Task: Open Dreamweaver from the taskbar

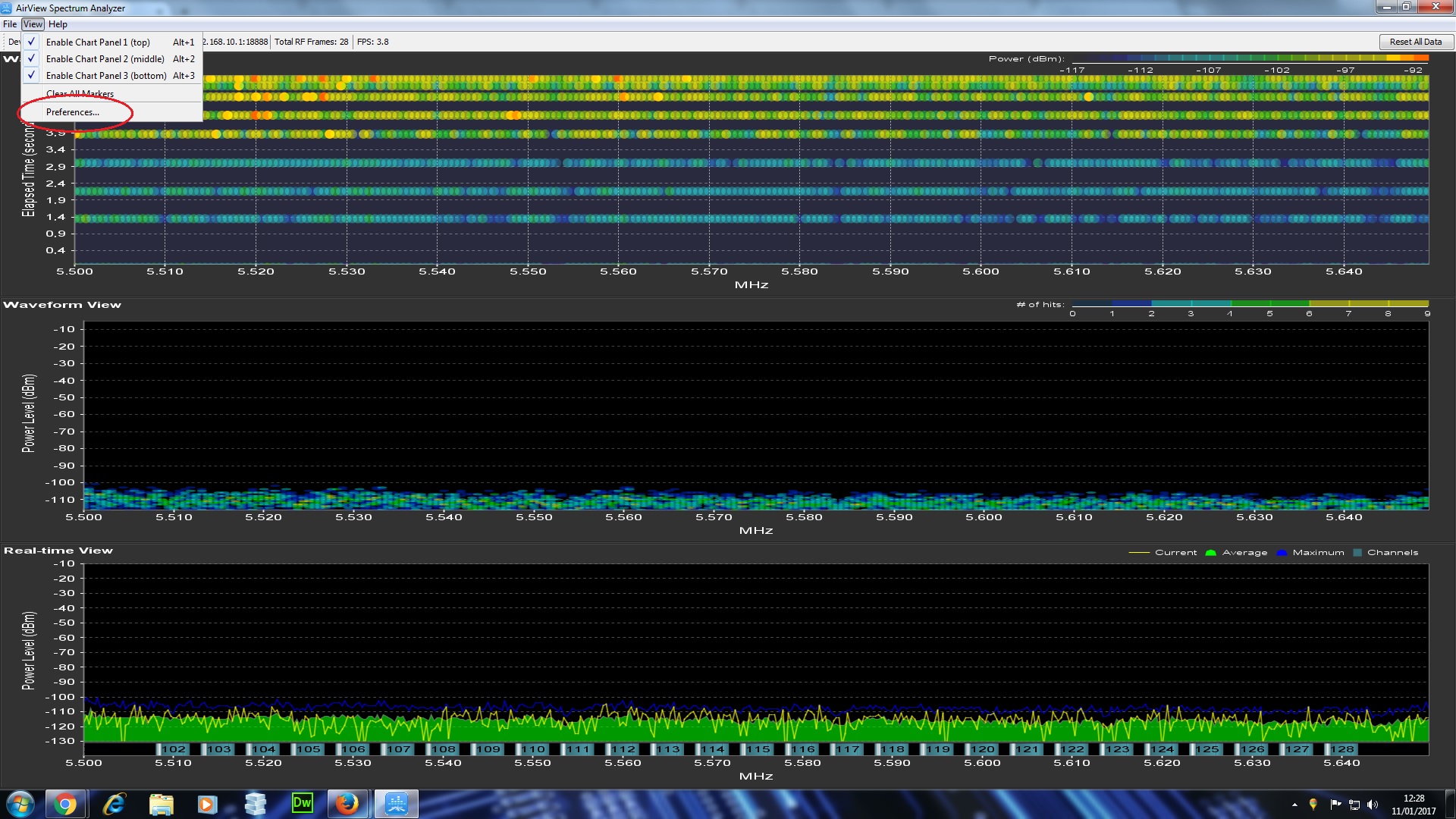Action: [x=302, y=804]
